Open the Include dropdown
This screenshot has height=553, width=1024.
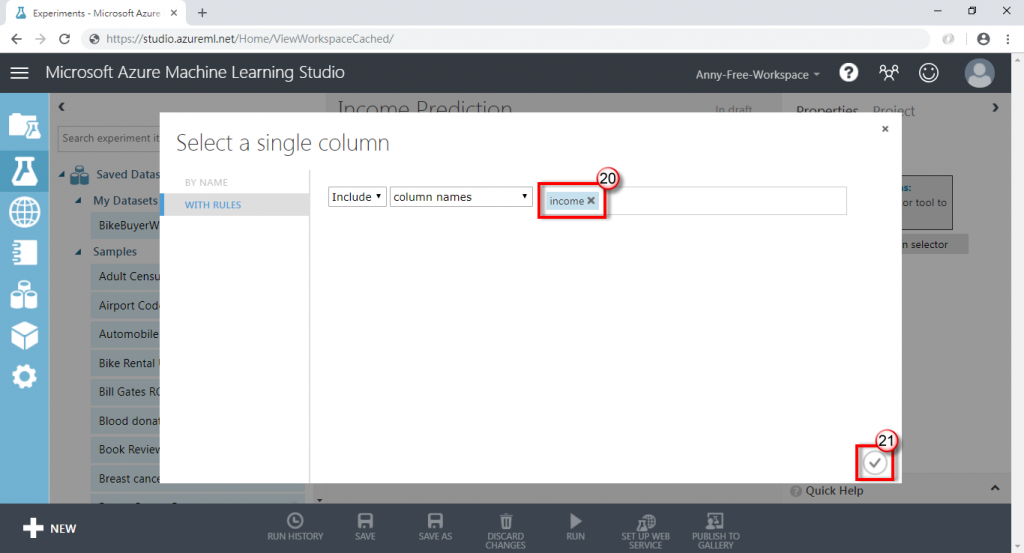(x=357, y=197)
